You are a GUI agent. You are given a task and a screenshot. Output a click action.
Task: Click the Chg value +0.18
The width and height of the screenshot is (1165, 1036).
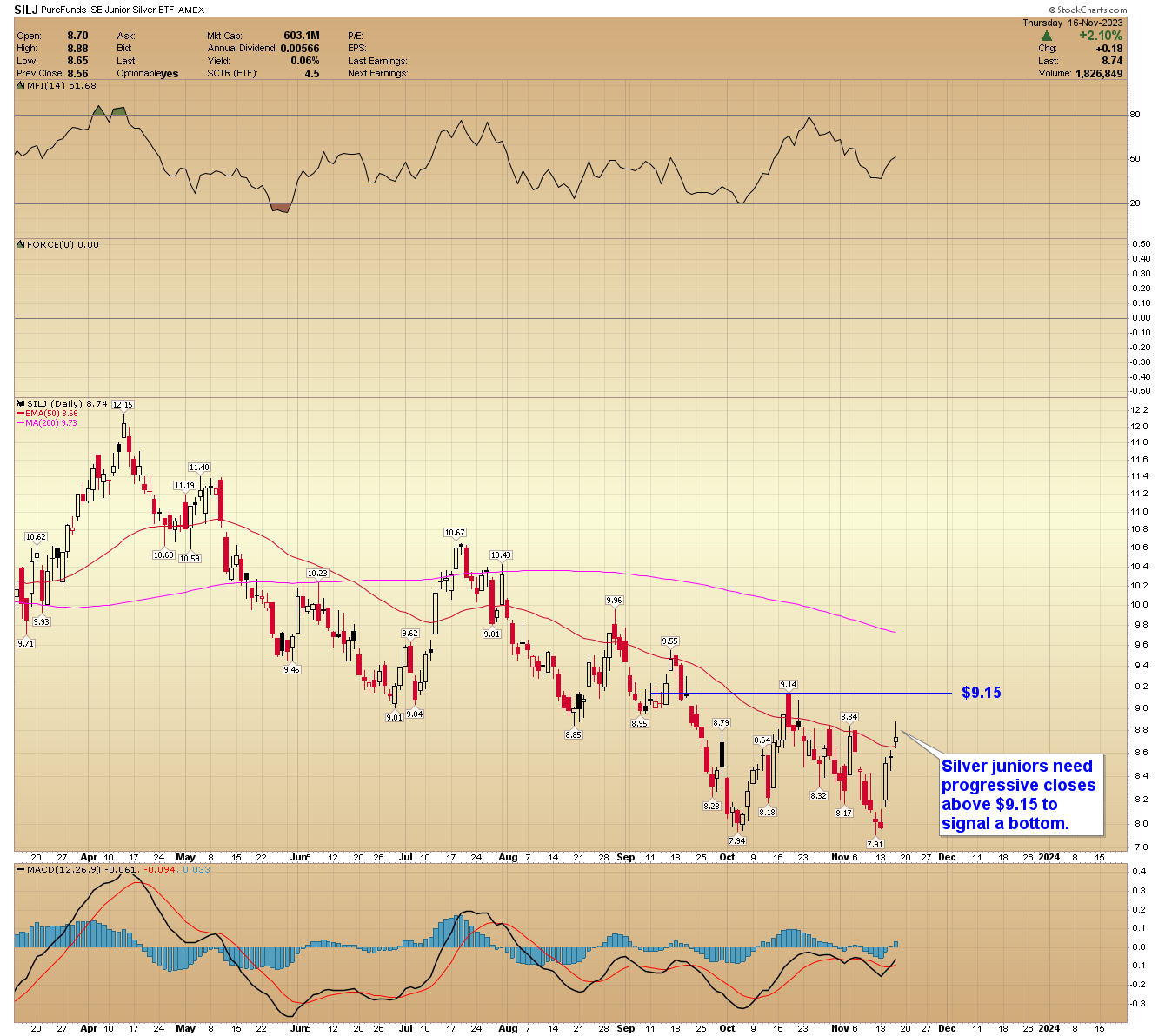1109,49
